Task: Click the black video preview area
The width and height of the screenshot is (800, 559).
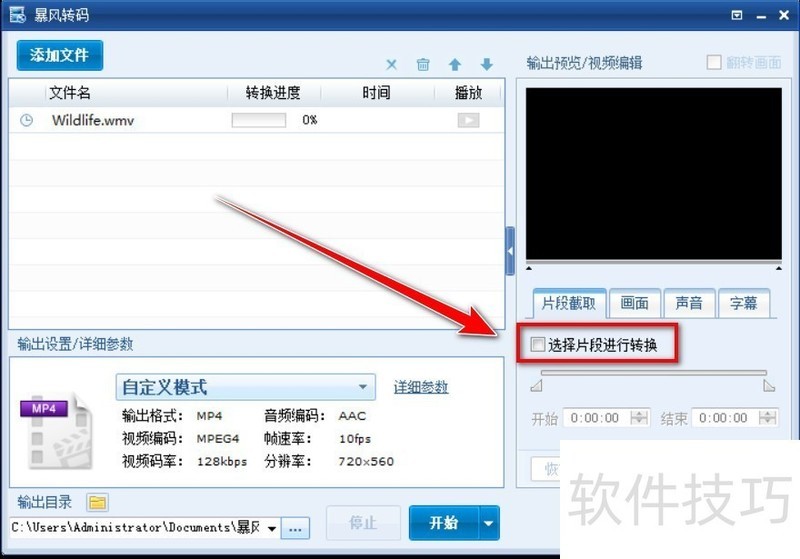Action: 654,174
